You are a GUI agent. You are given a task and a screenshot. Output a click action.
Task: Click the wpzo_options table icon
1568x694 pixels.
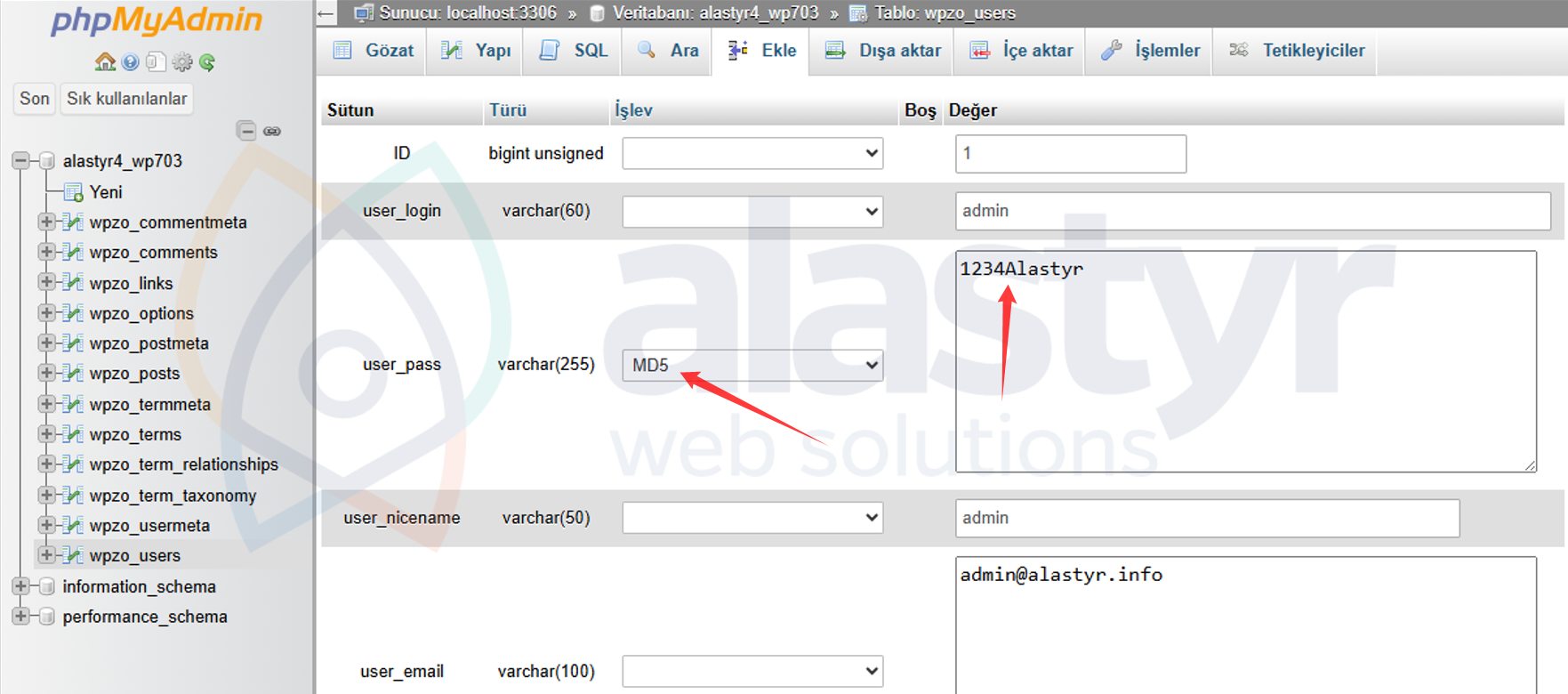pos(73,313)
